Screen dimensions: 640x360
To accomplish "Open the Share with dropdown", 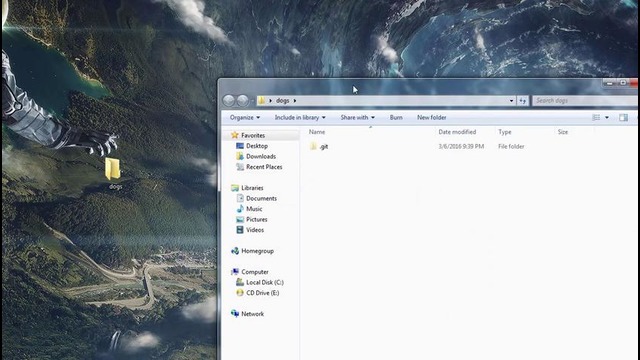I will coord(358,118).
